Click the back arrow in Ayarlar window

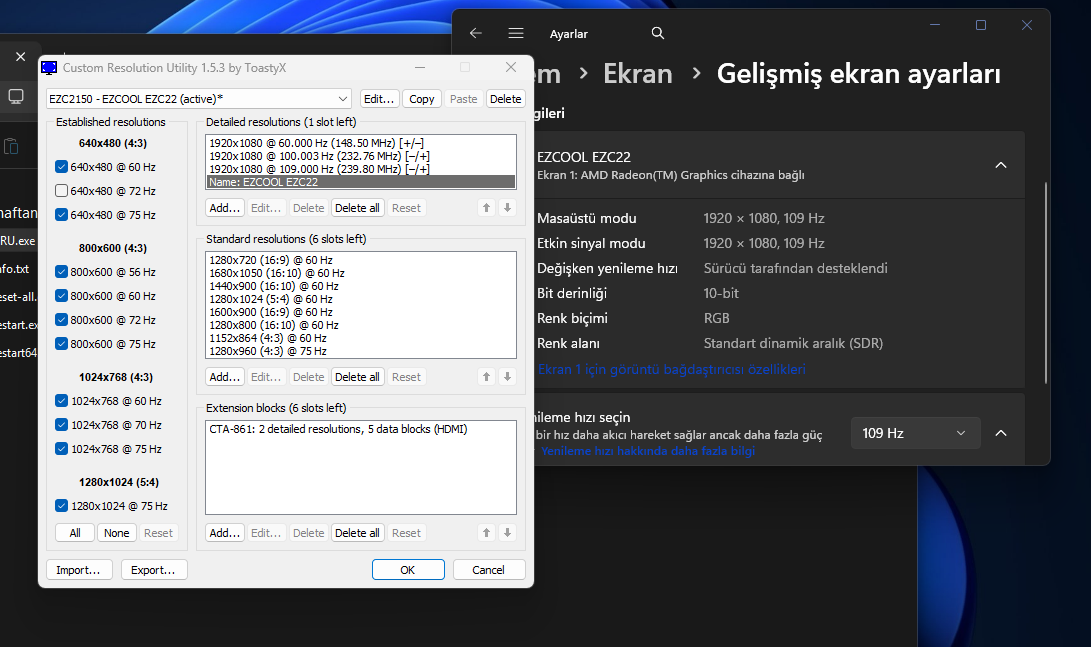click(476, 33)
